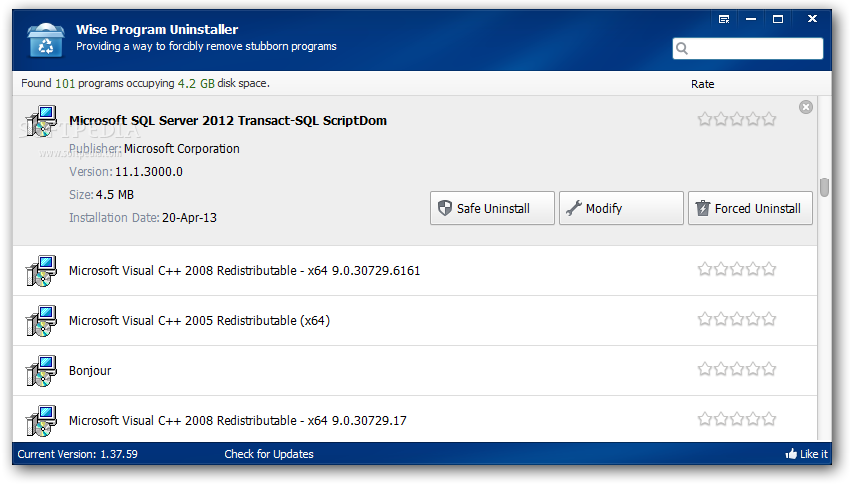Give Visual C++ 2008 9.0.30729.6161 one star
This screenshot has width=850, height=484.
(705, 269)
